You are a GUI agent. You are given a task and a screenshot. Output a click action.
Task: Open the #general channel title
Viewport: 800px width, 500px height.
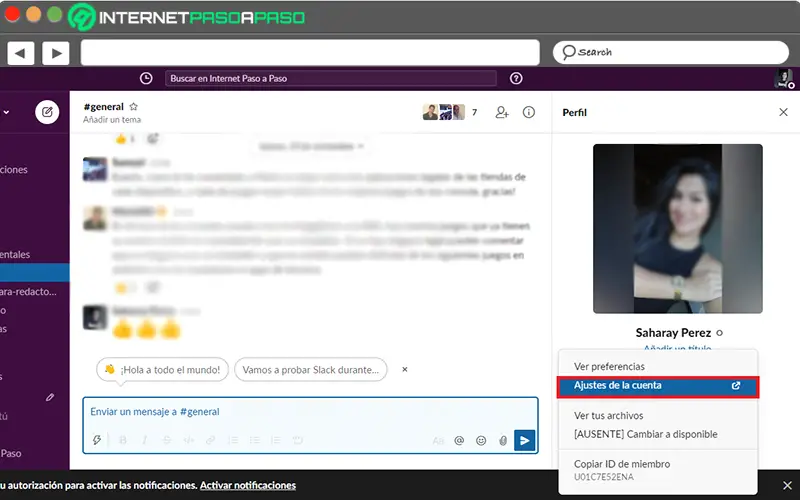pos(104,106)
